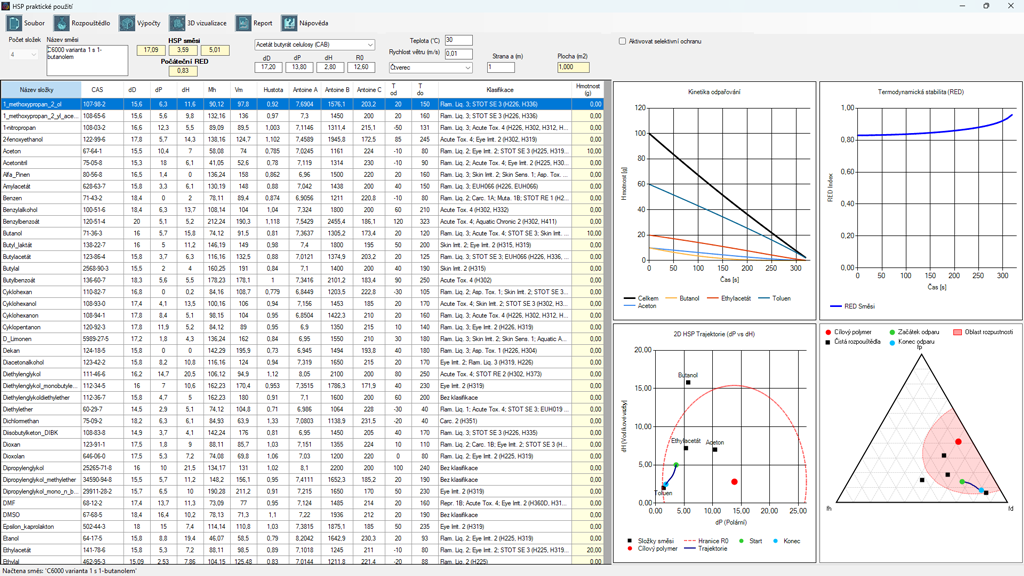
Task: Select the 1-nitropropan row
Action: [x=302, y=127]
